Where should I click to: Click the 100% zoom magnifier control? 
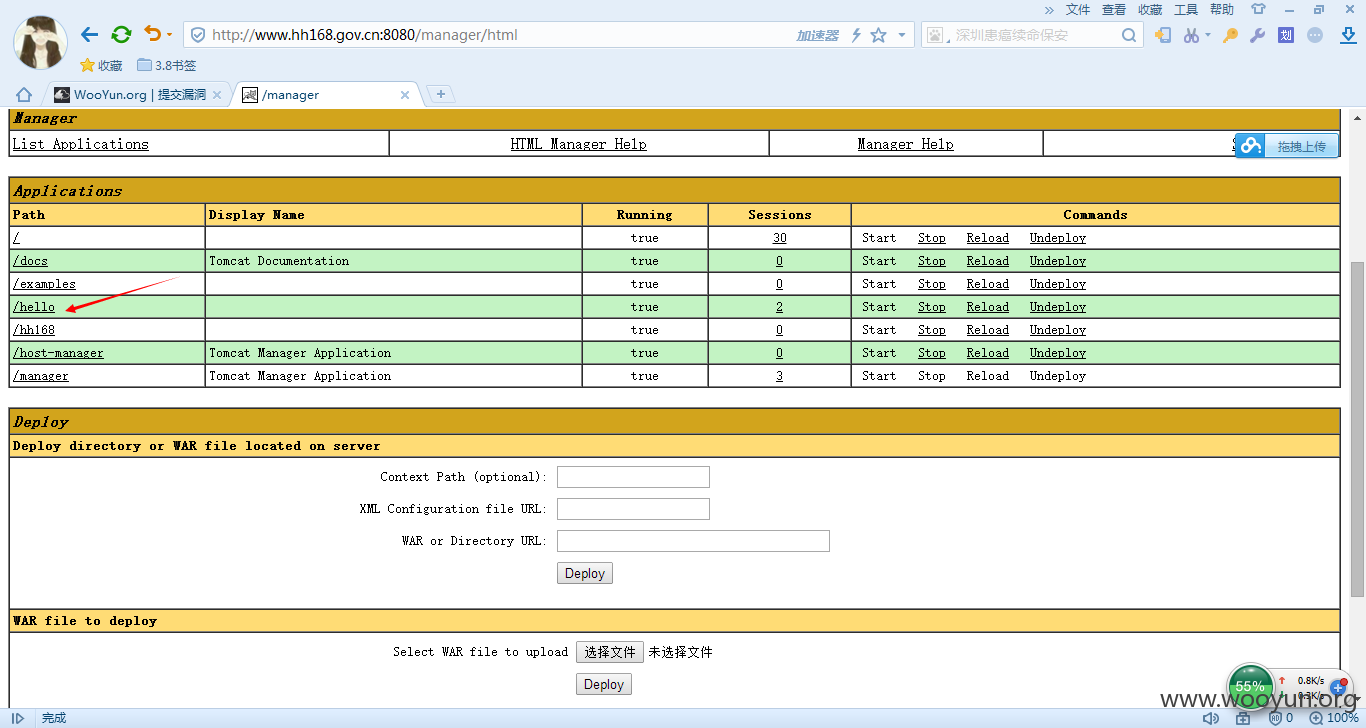pos(1334,718)
